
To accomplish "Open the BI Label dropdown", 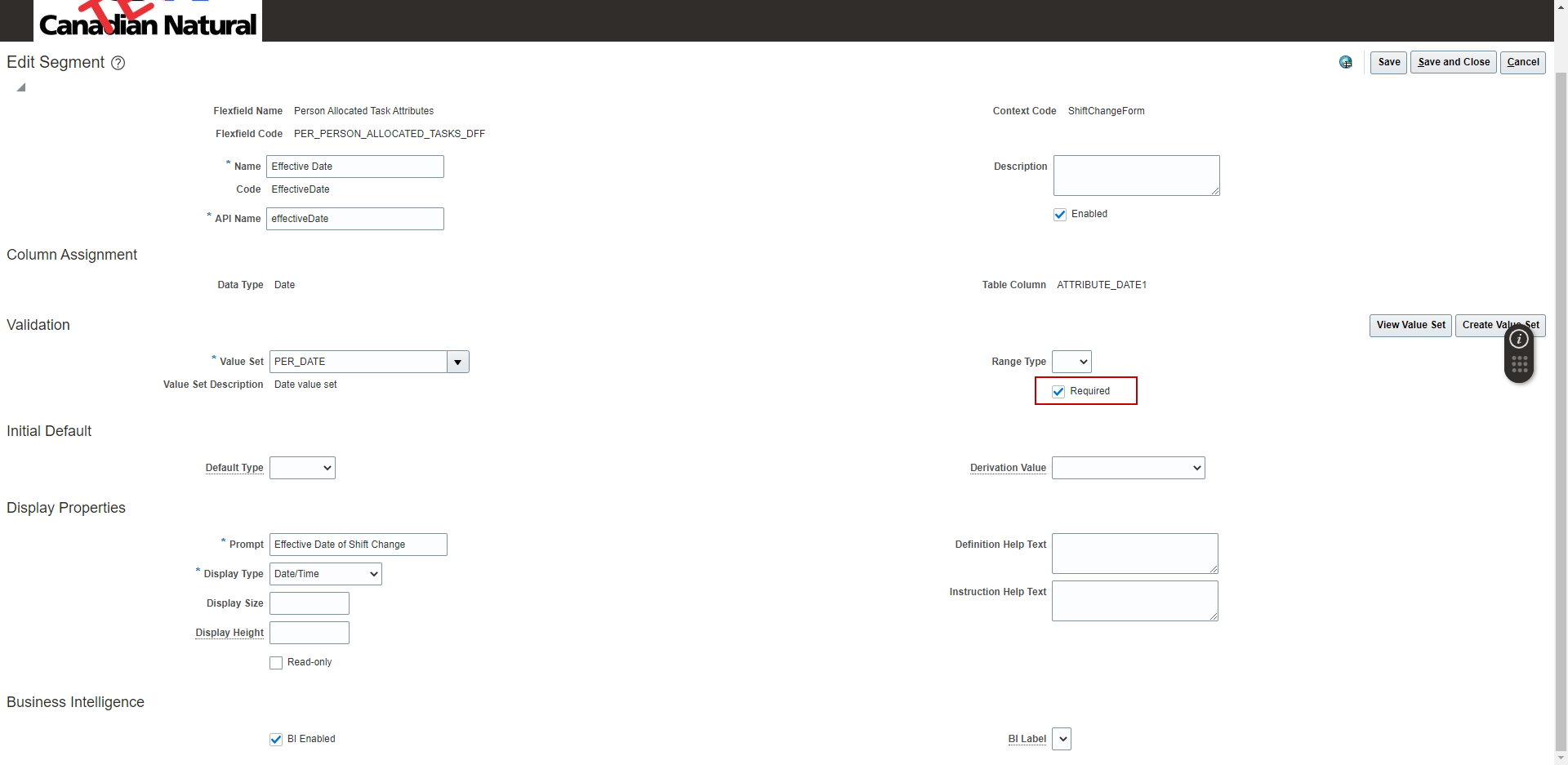I will click(x=1061, y=738).
